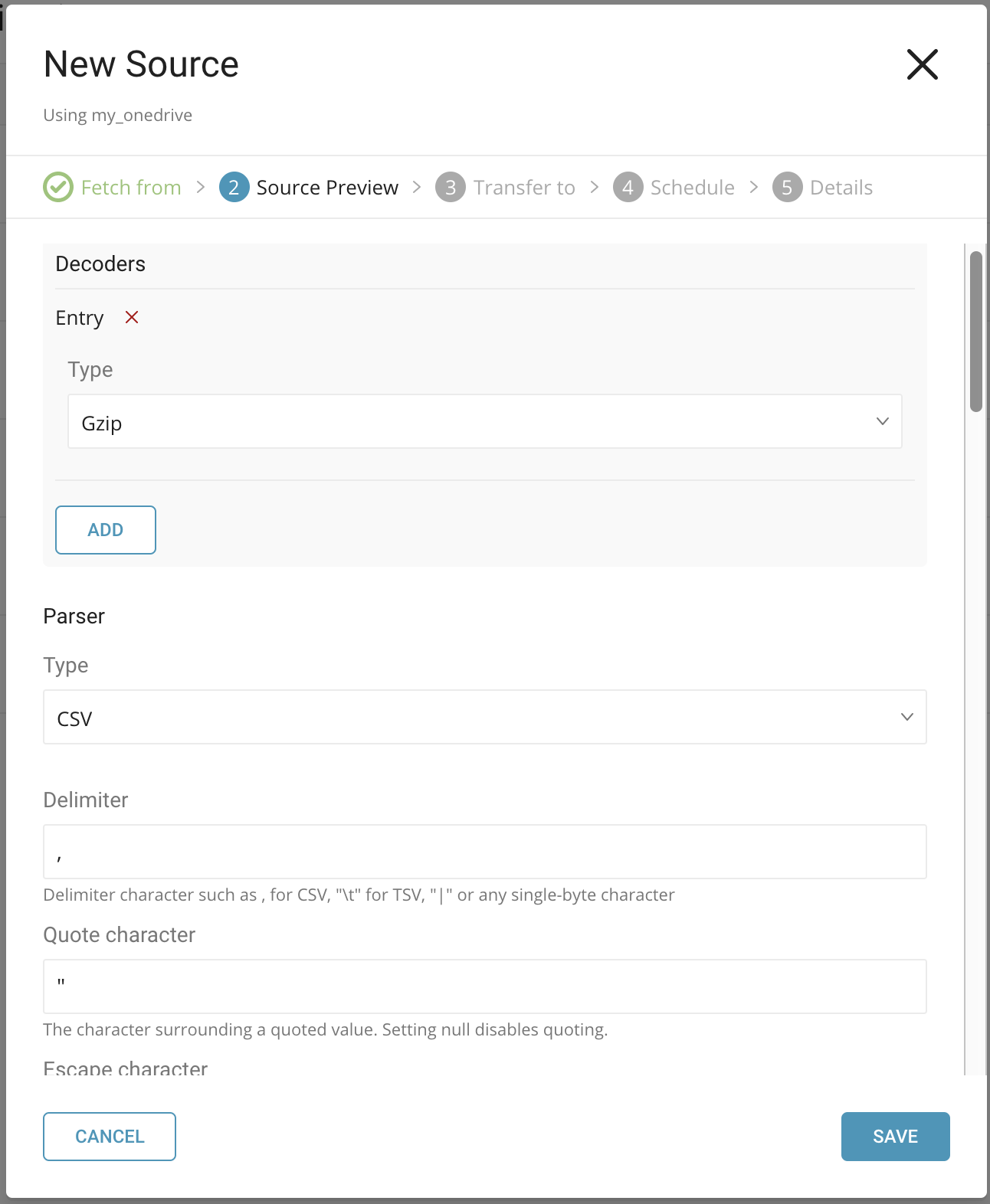Click step 2 Source Preview circle
990x1204 pixels.
coord(234,187)
